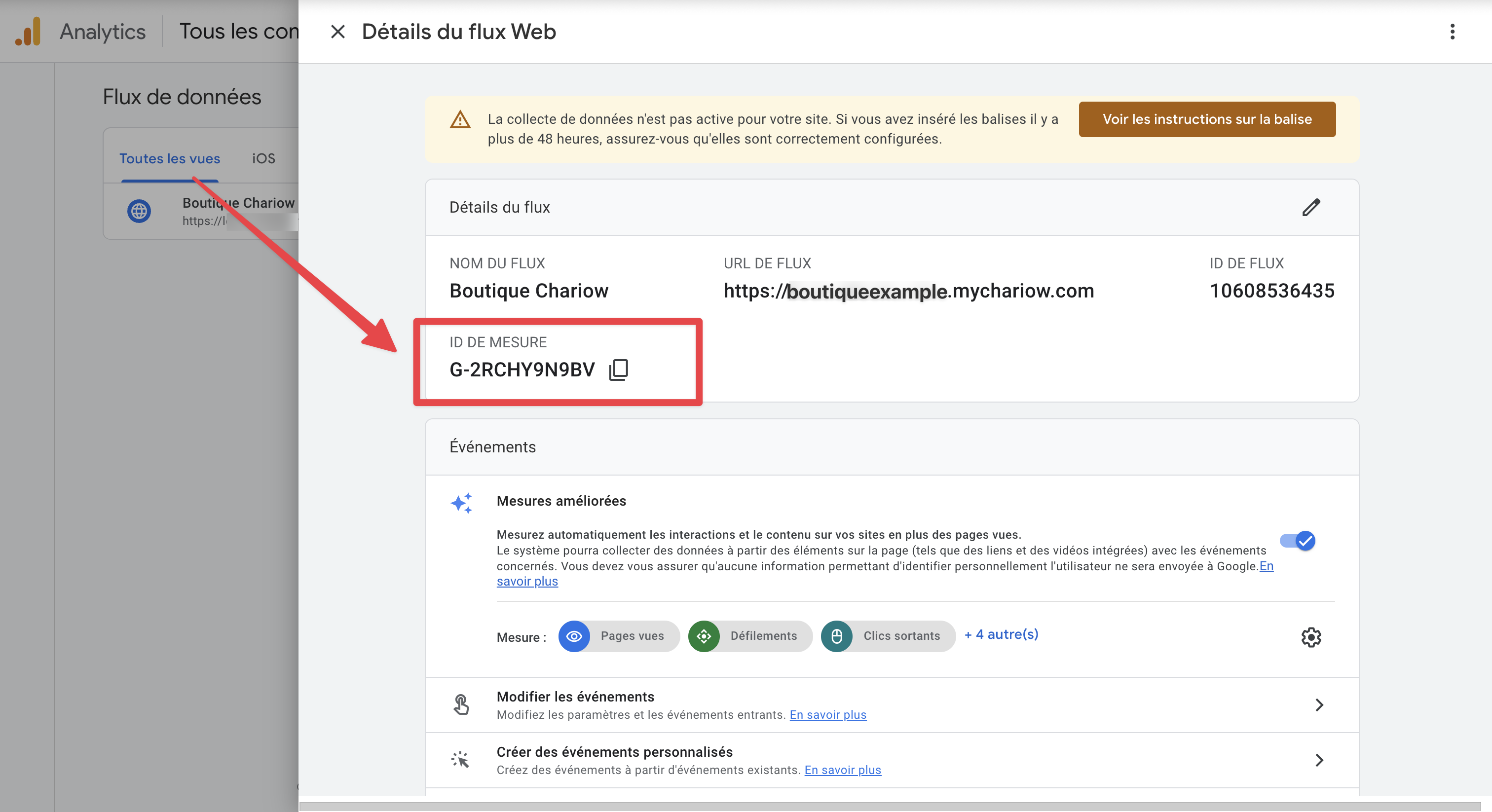
Task: Close the Détails du flux Web panel
Action: (x=337, y=32)
